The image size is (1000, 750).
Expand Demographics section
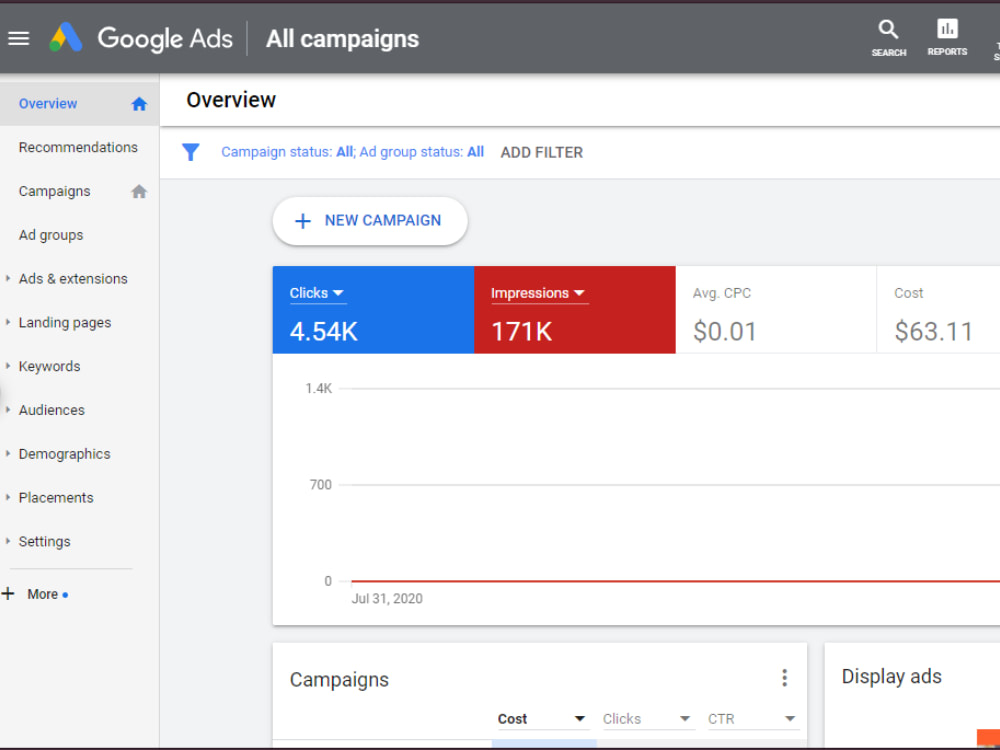8,453
